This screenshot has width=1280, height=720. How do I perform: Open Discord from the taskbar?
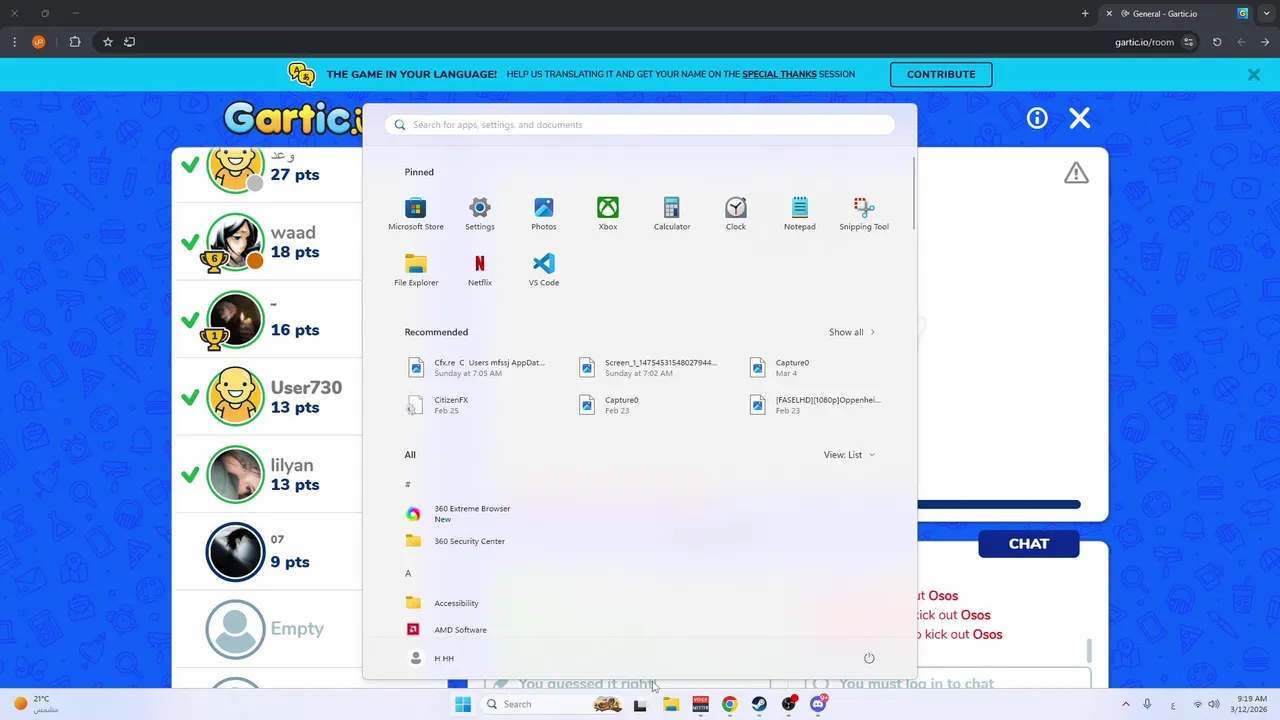[818, 704]
